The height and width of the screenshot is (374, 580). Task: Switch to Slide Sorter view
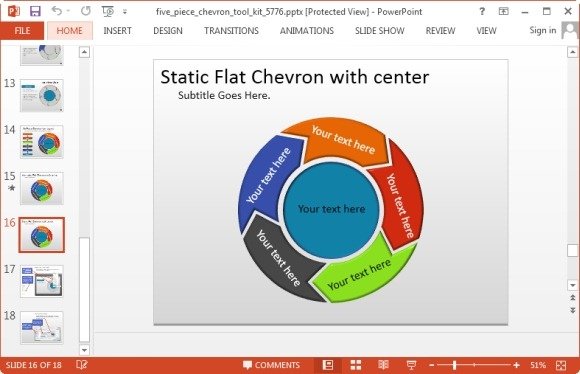356,365
